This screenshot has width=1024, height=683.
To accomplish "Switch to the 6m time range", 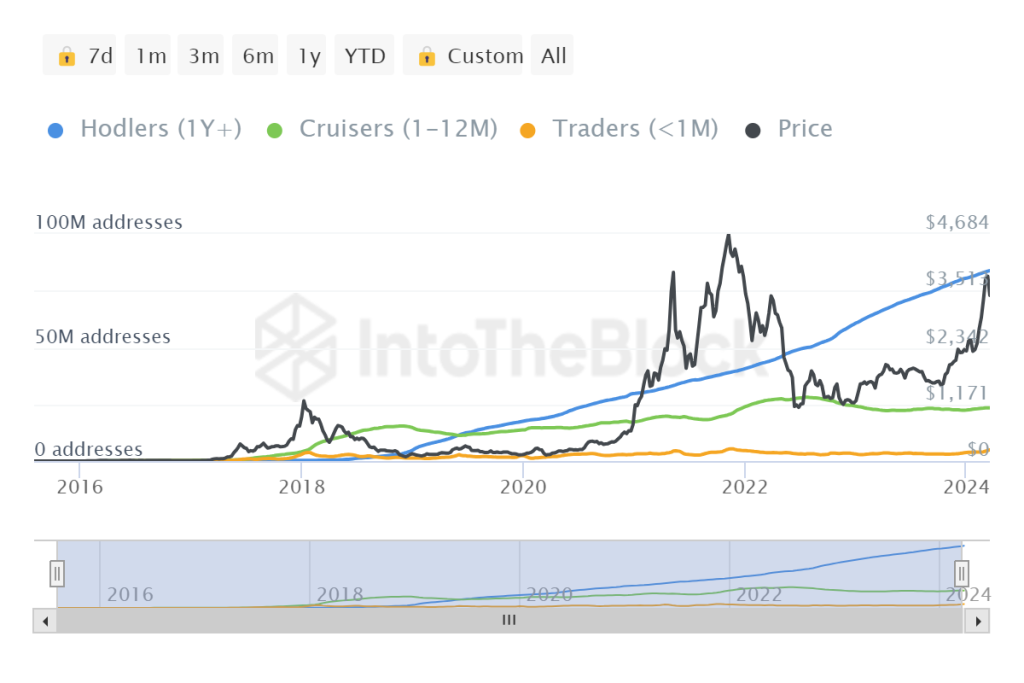I will 258,56.
